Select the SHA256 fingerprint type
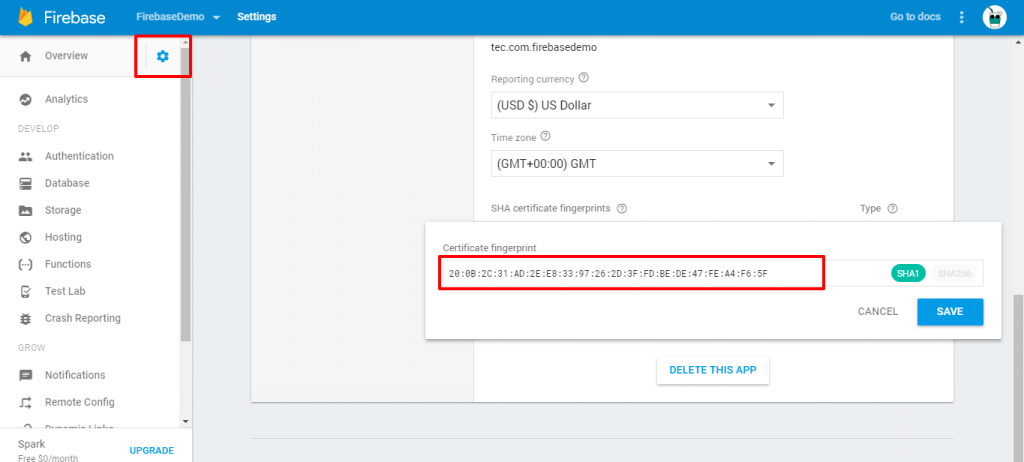Image resolution: width=1024 pixels, height=462 pixels. click(x=955, y=273)
